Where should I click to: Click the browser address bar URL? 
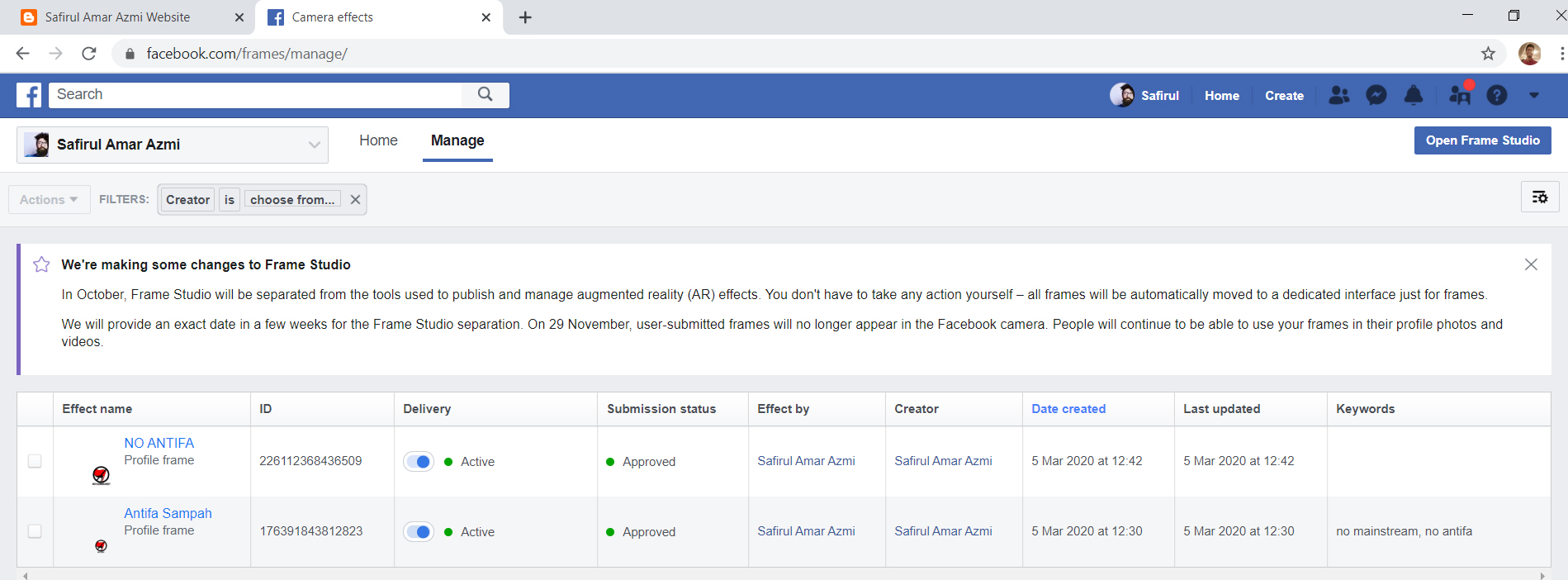(x=247, y=54)
